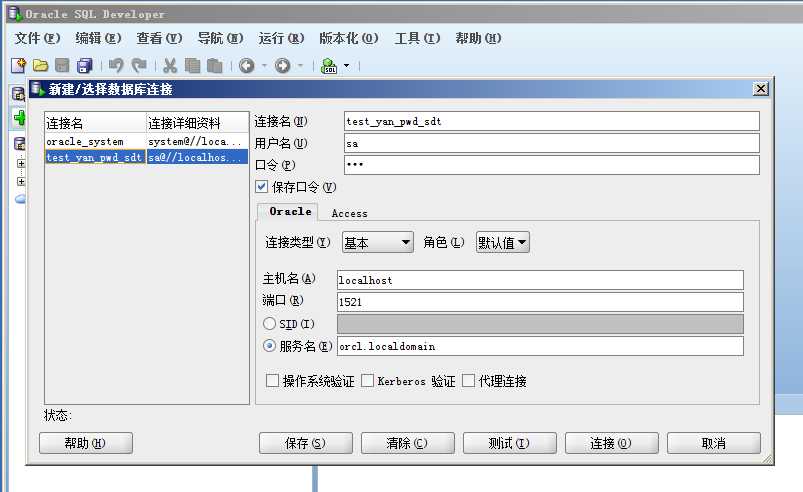Open the 运行 menu
The height and width of the screenshot is (492, 803).
[281, 38]
